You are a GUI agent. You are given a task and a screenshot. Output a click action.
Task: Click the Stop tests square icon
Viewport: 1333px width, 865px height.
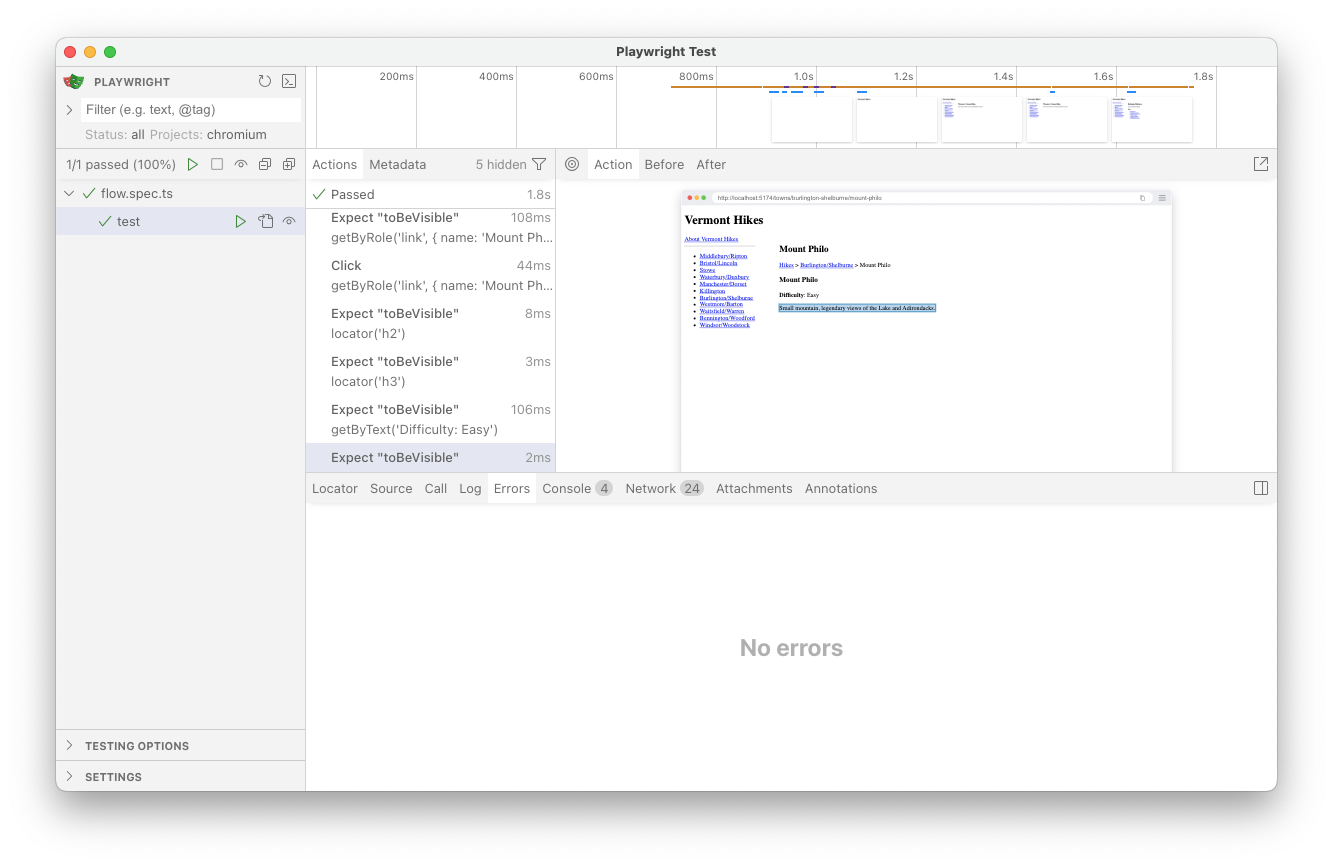click(x=217, y=165)
